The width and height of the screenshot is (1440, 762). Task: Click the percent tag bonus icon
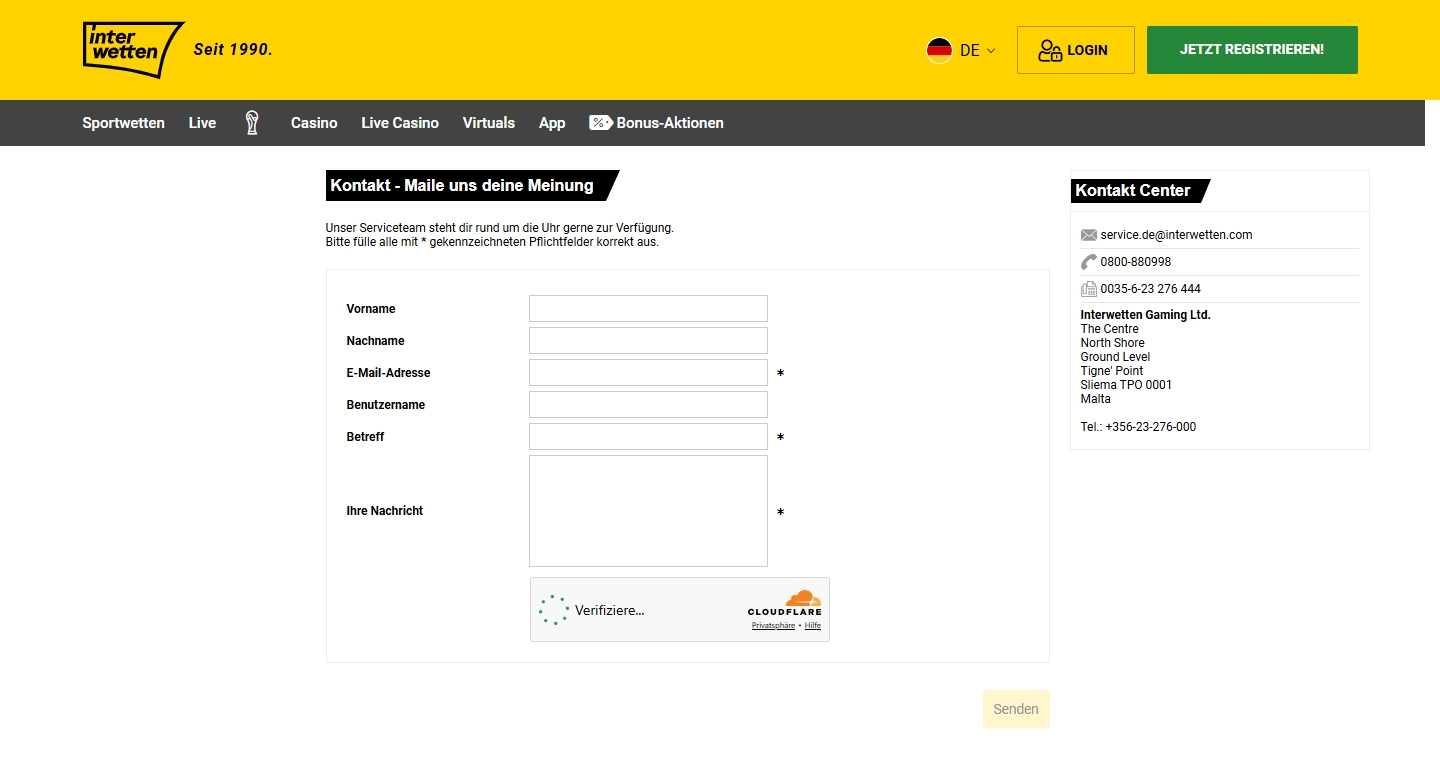(600, 123)
